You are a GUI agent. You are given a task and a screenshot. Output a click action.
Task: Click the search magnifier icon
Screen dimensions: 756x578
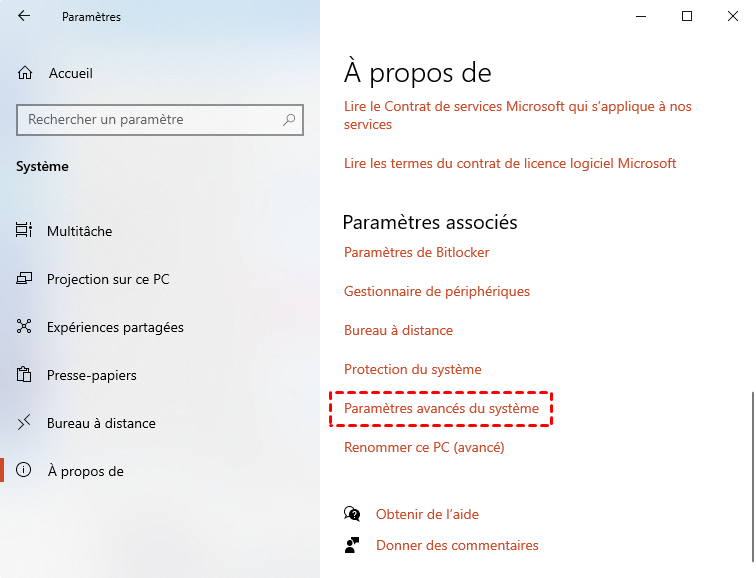[x=289, y=120]
